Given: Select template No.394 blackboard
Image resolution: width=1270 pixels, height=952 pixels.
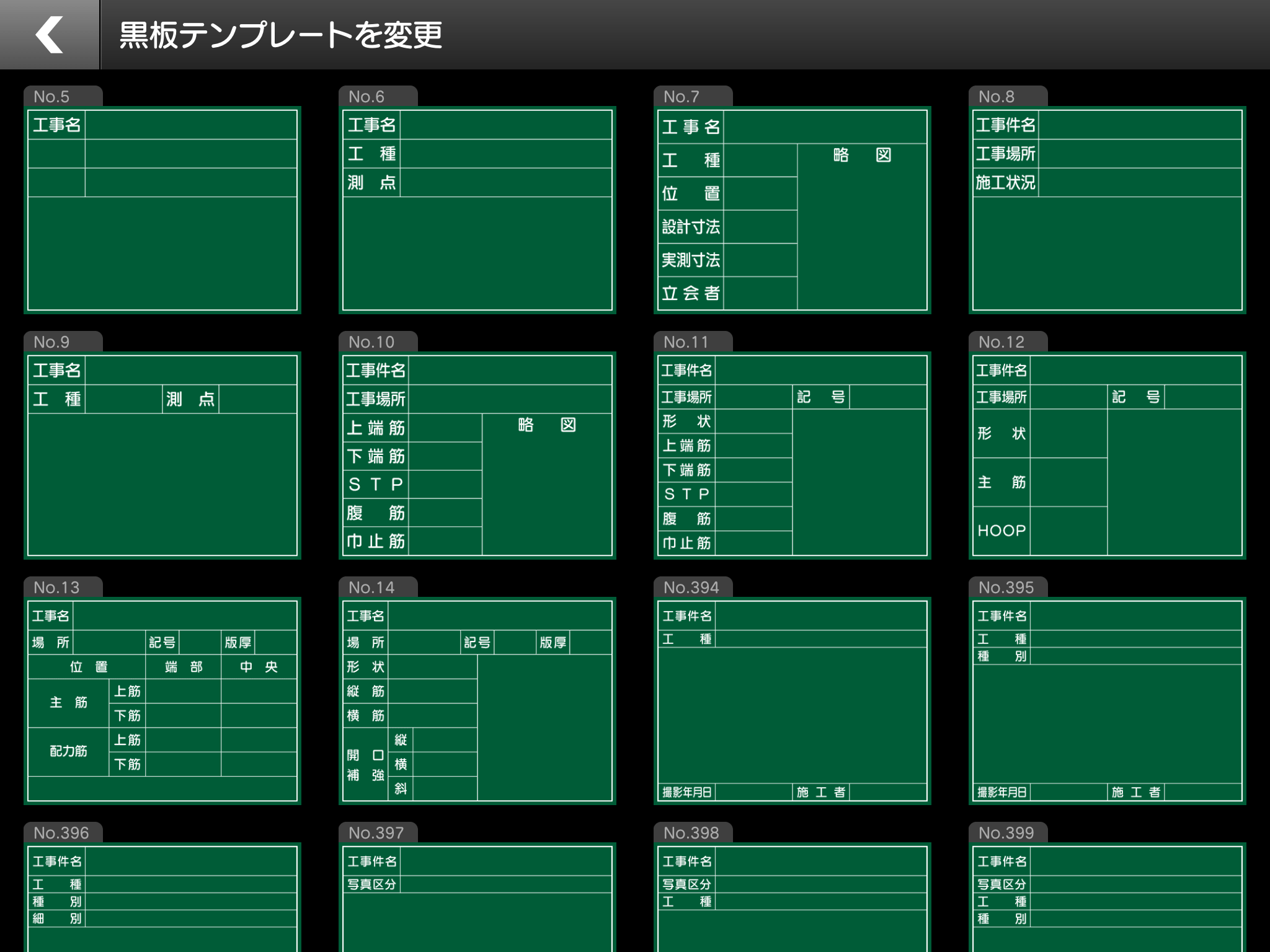Looking at the screenshot, I should click(x=793, y=702).
